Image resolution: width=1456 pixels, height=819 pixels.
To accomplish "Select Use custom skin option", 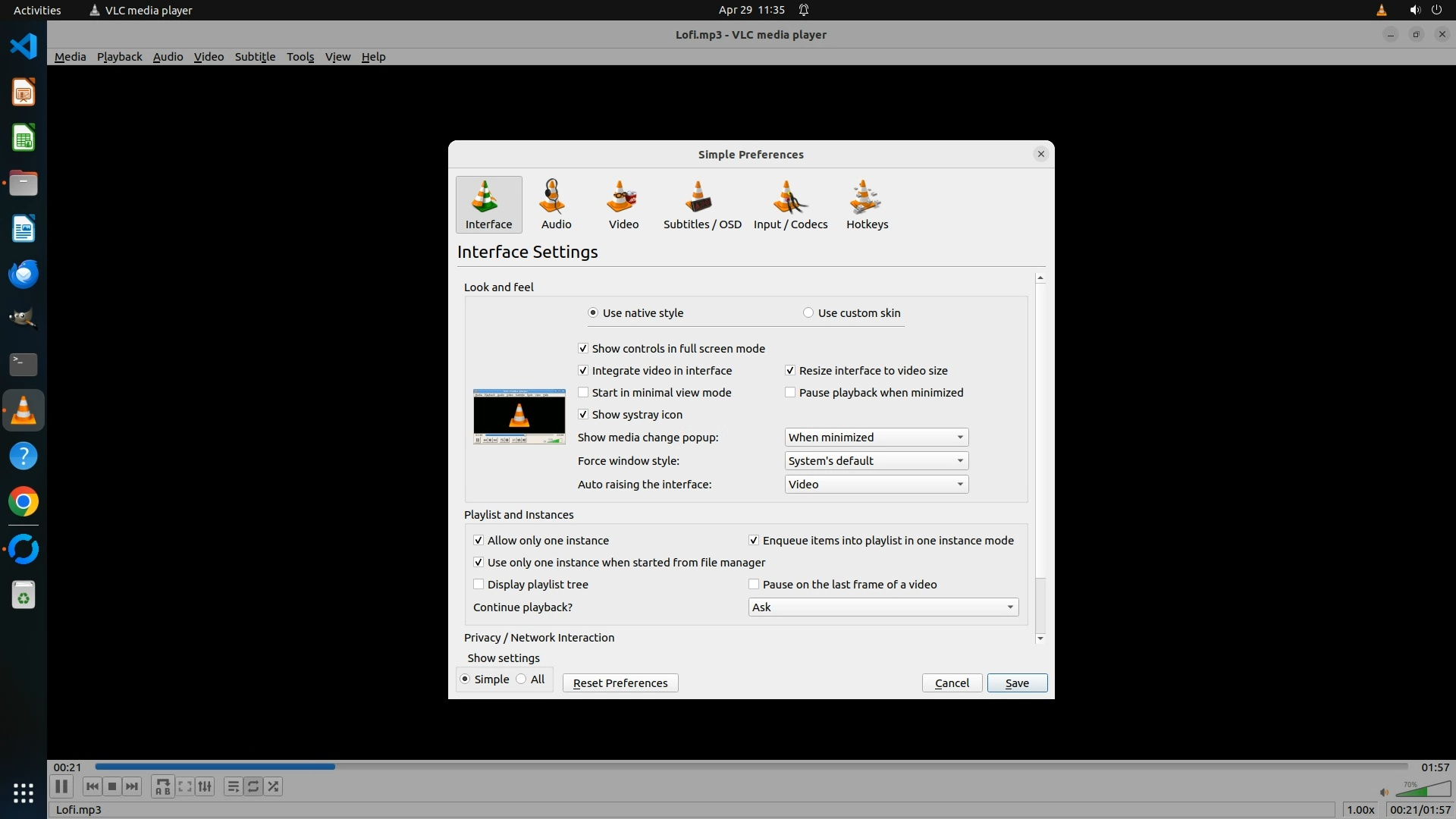I will point(808,313).
